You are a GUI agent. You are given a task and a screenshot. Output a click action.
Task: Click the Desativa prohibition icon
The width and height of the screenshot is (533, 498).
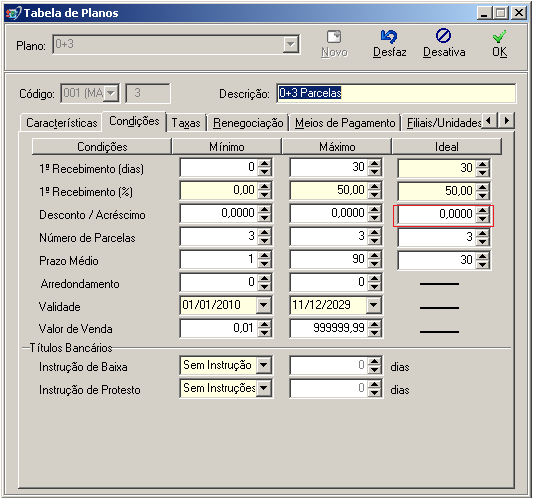click(x=443, y=36)
